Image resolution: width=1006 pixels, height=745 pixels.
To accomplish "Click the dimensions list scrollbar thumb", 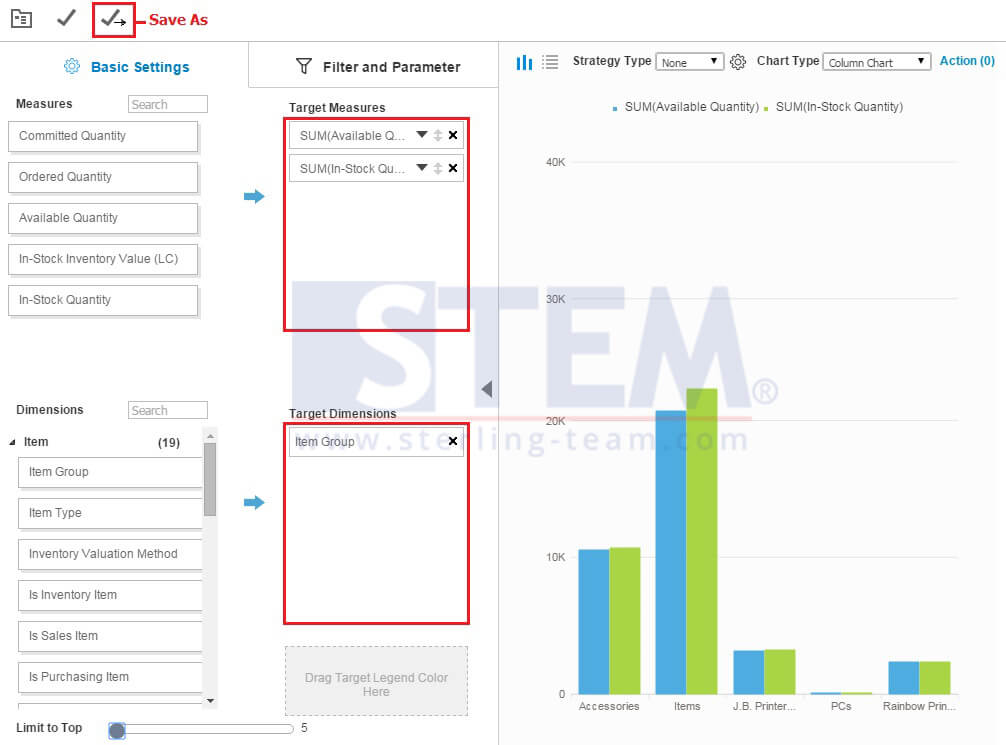I will click(x=210, y=479).
